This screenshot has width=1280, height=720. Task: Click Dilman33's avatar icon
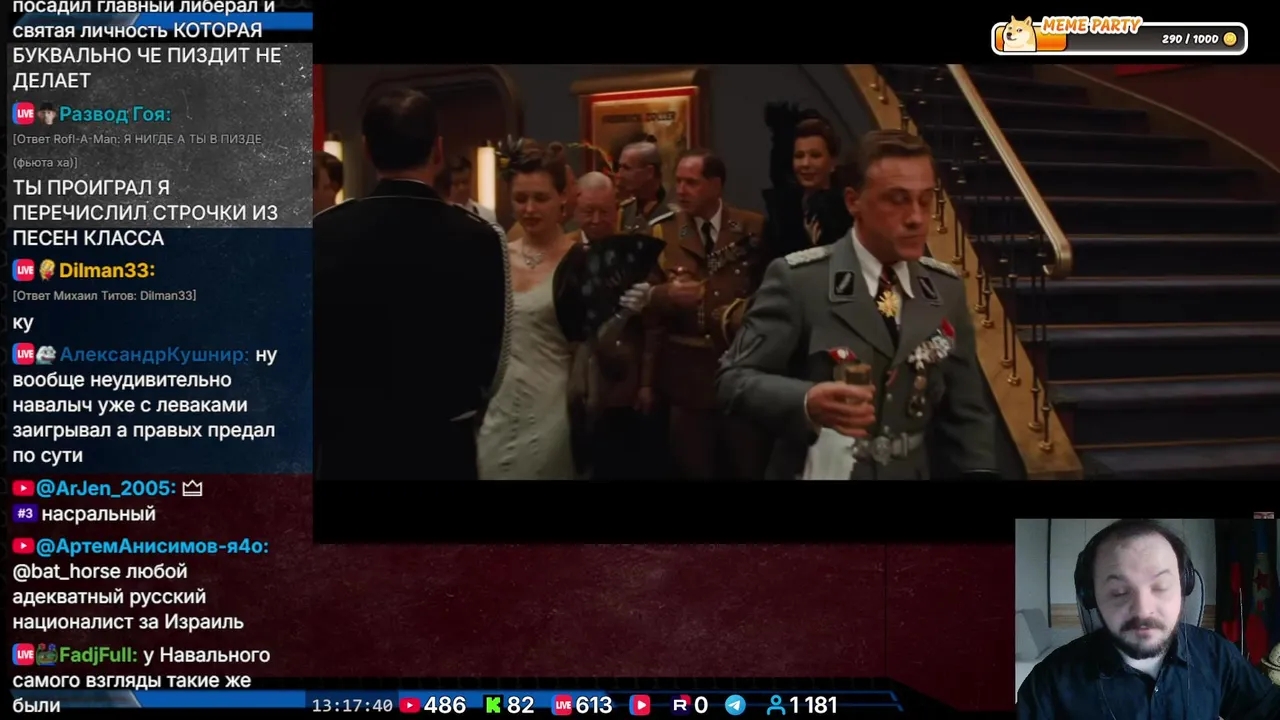pyautogui.click(x=47, y=270)
